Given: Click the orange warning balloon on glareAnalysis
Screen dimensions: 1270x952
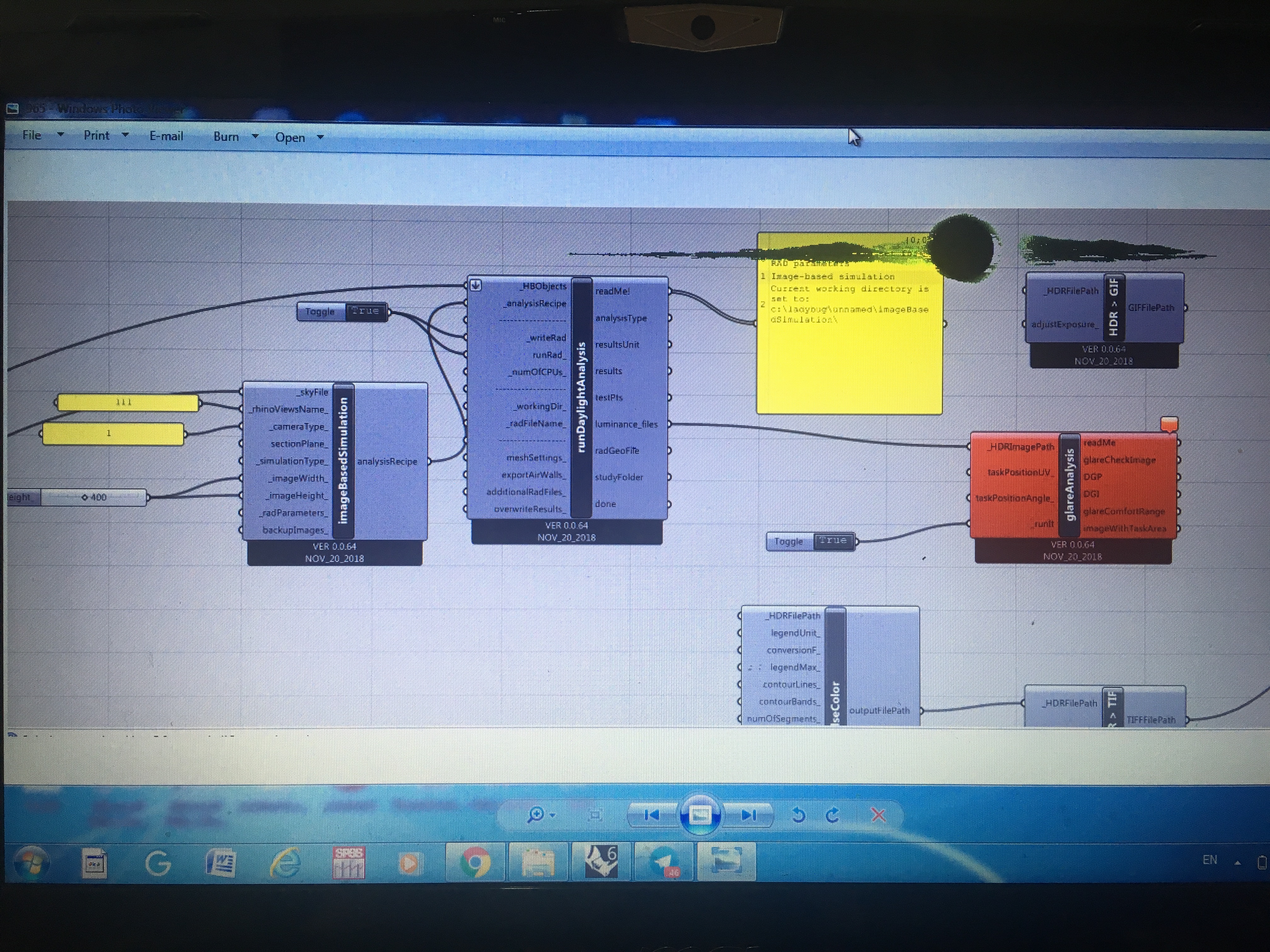Looking at the screenshot, I should 1170,424.
